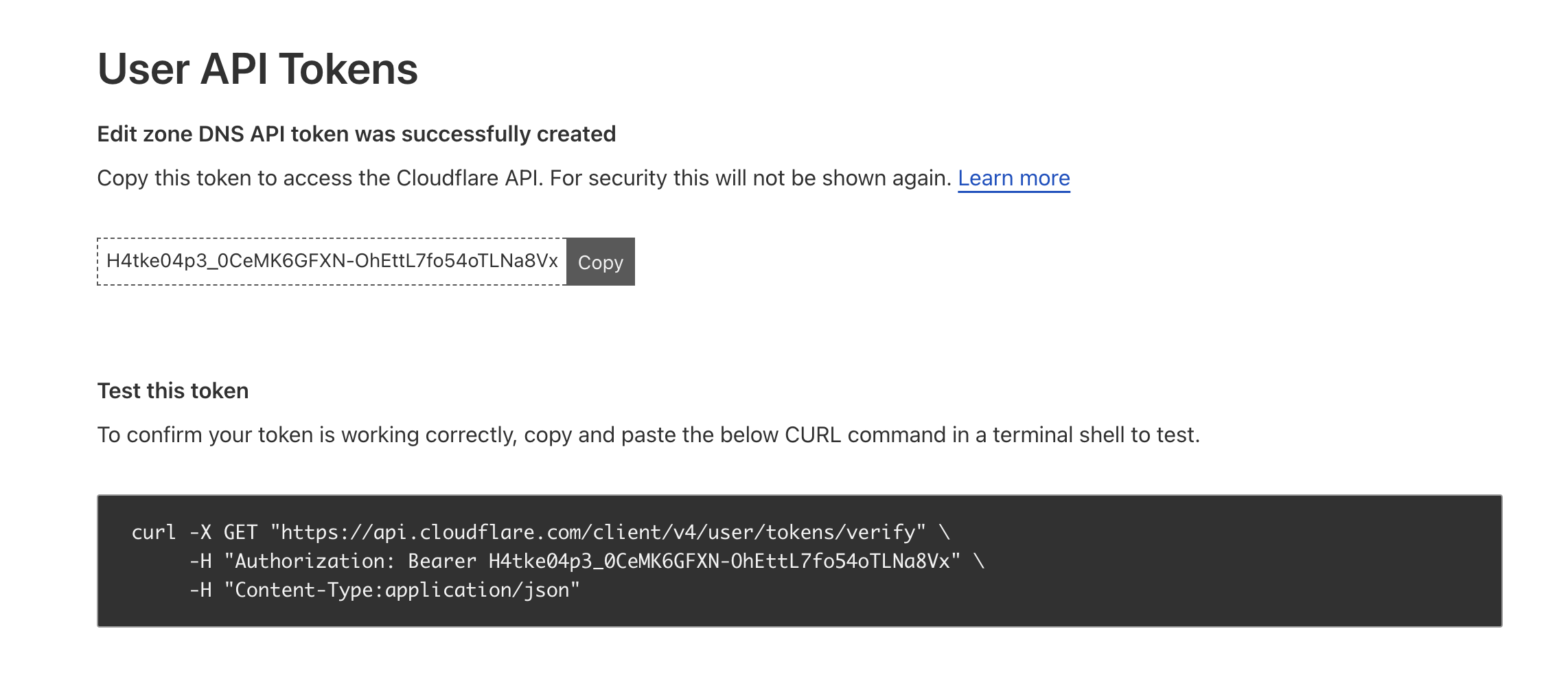
Task: Click the User API Tokens heading
Action: point(257,69)
